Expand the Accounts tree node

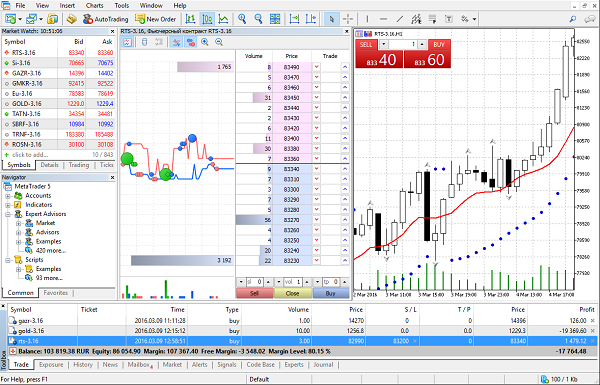[x=8, y=196]
